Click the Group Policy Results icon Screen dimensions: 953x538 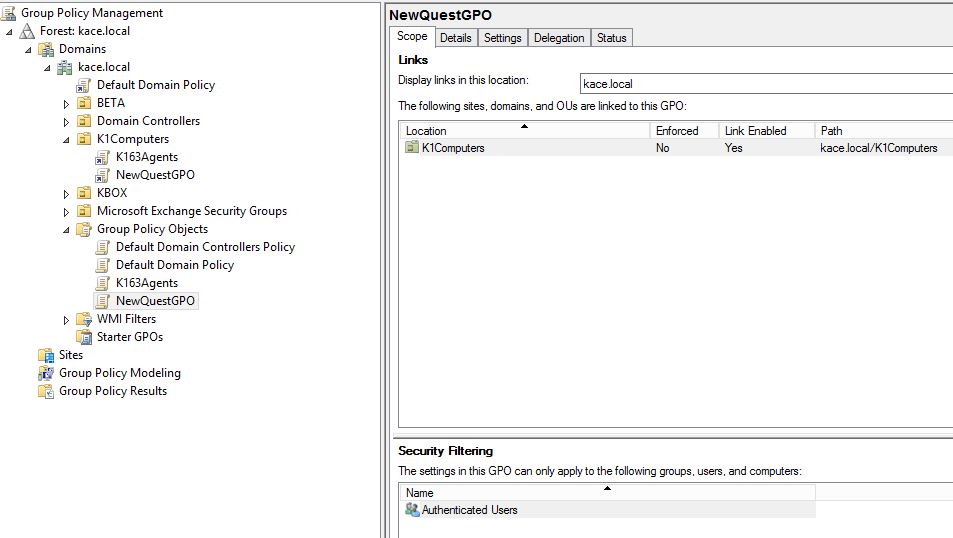coord(46,391)
